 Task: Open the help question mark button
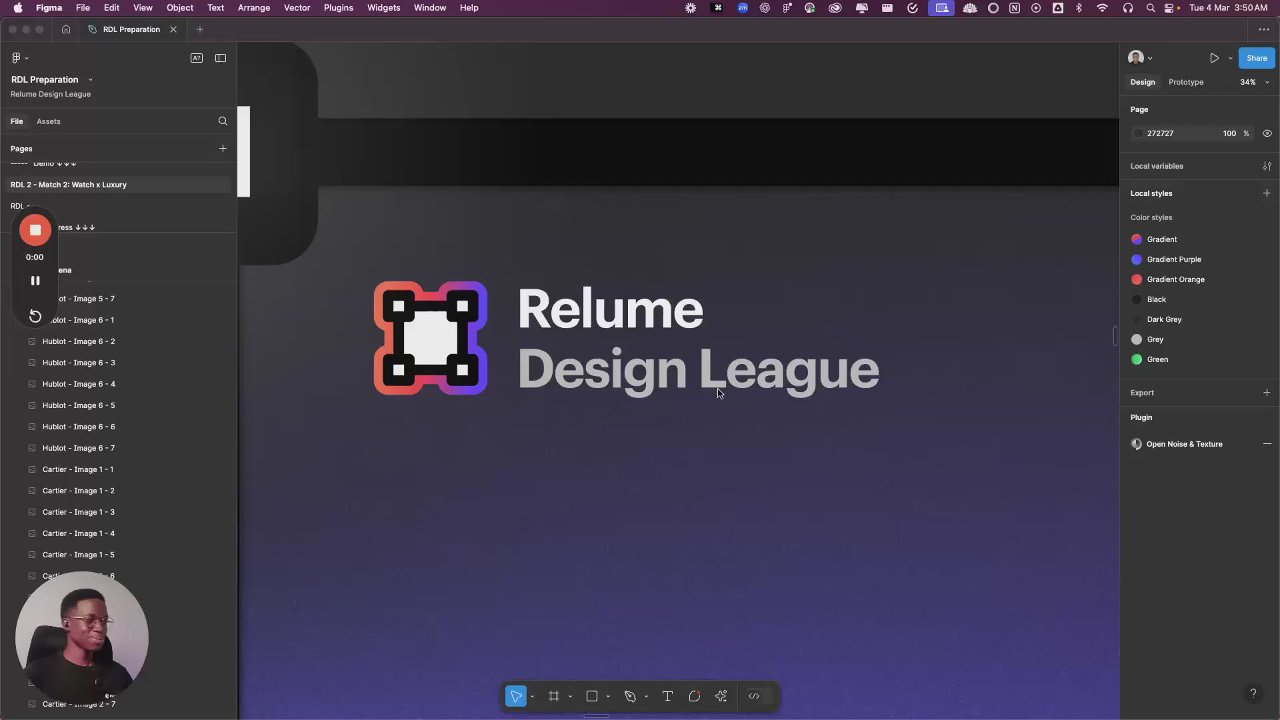coord(1252,693)
